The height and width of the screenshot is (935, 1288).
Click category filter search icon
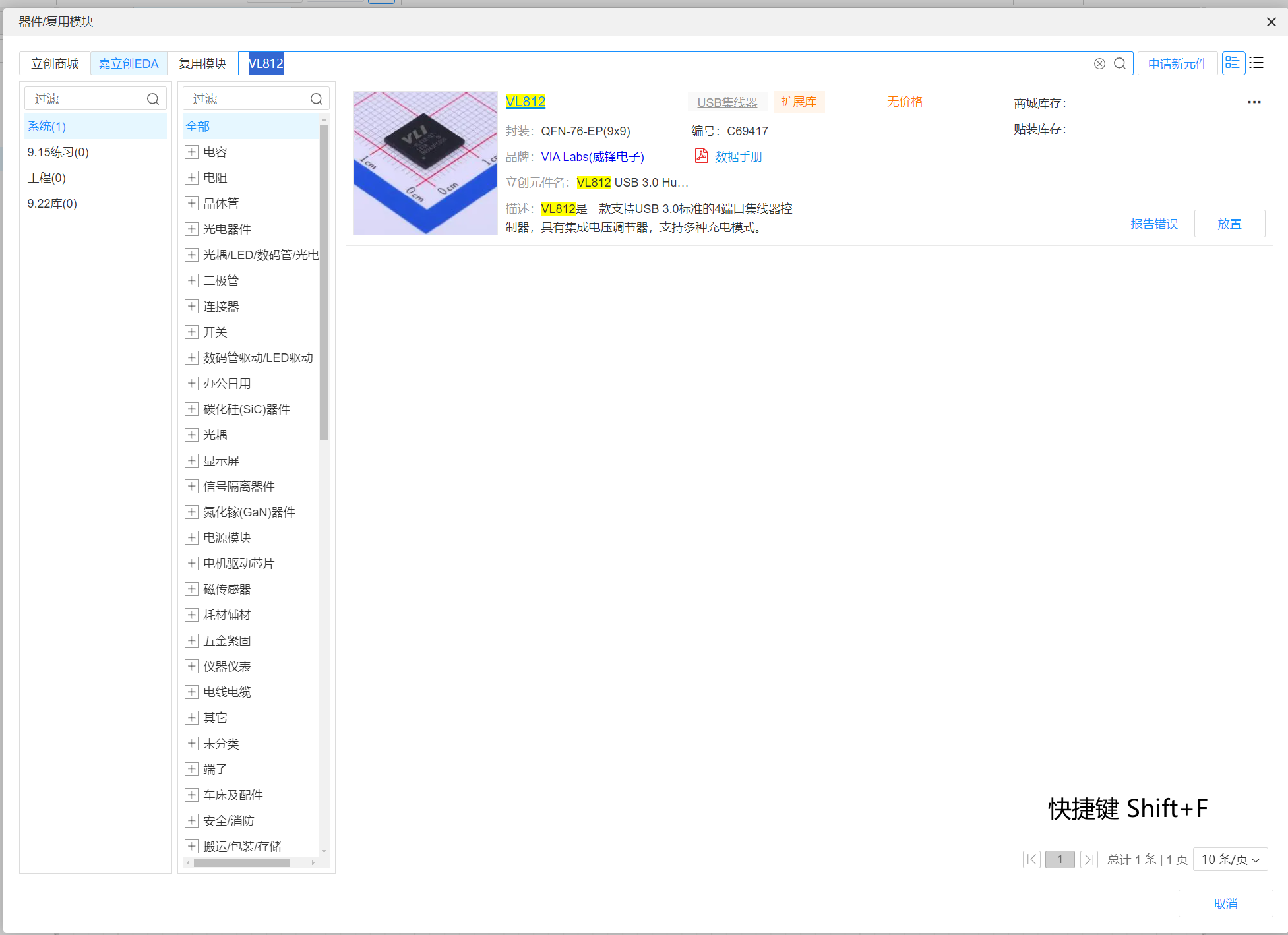(x=317, y=99)
